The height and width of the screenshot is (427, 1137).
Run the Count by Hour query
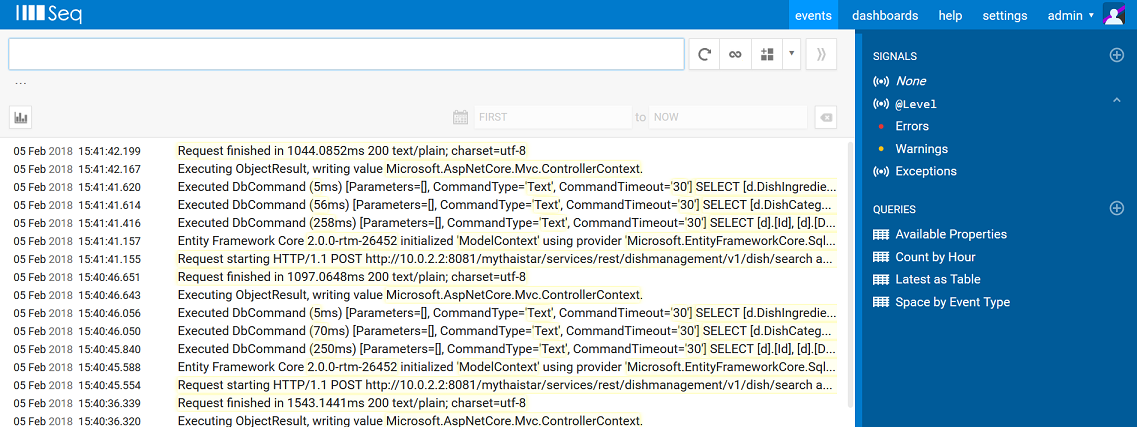pos(935,257)
